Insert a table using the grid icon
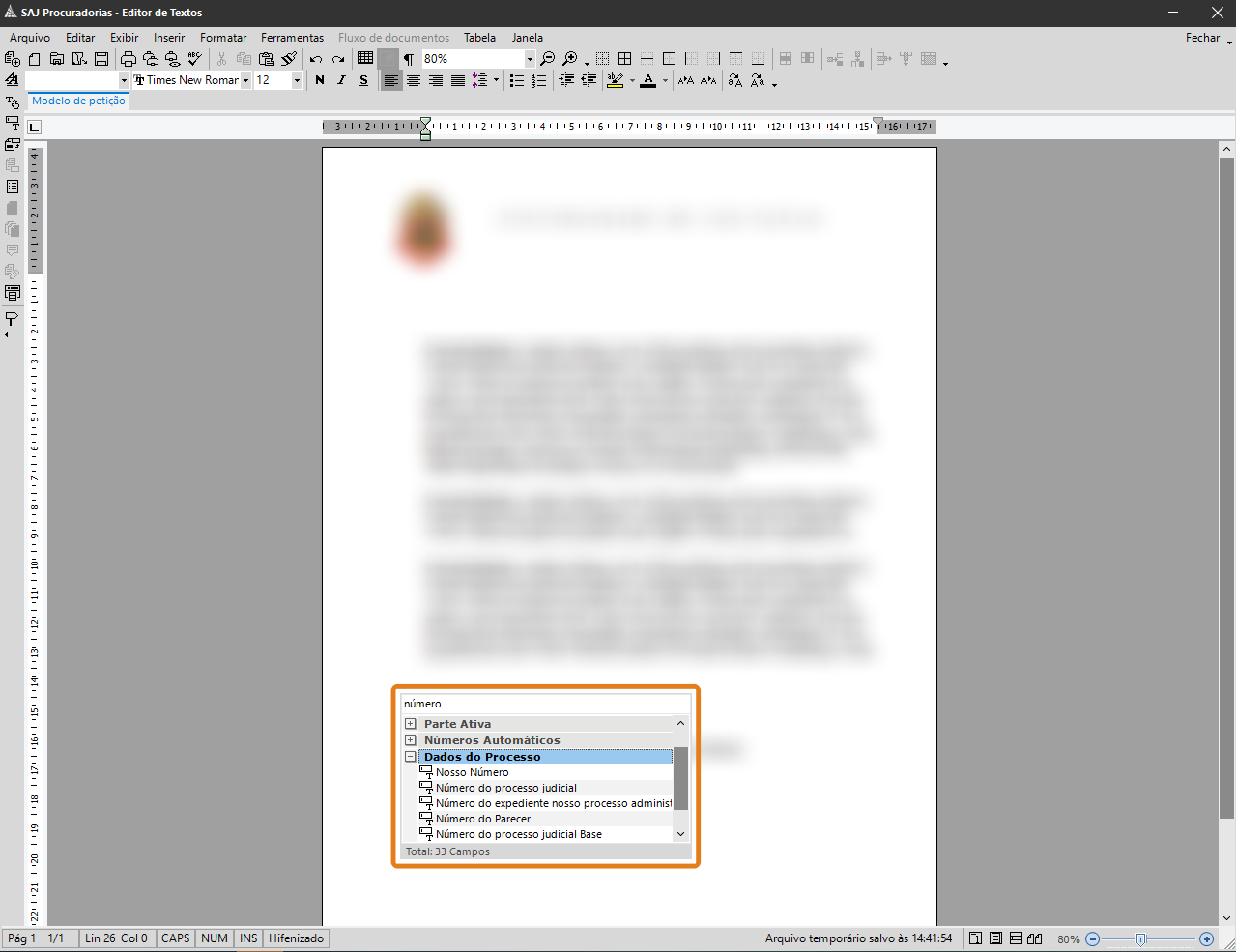Image resolution: width=1236 pixels, height=952 pixels. tap(365, 59)
